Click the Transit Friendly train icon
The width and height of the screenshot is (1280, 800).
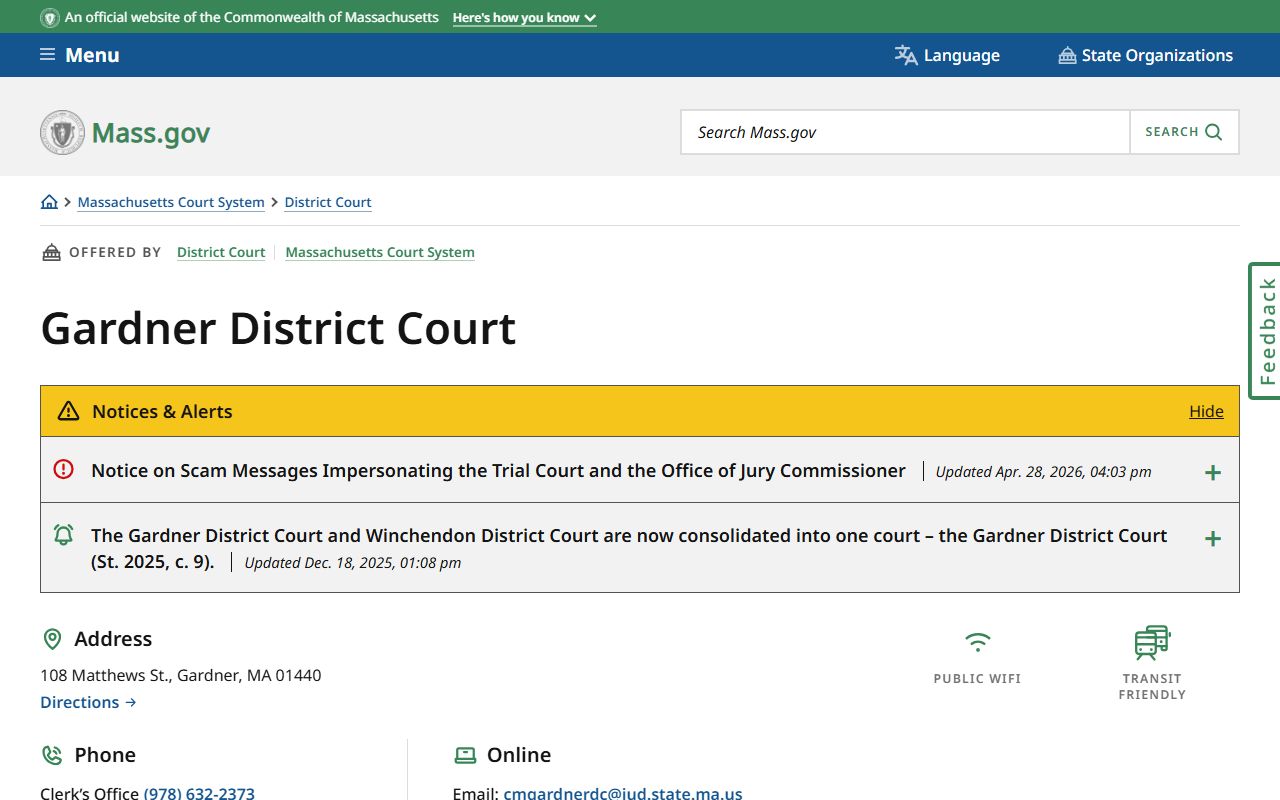pyautogui.click(x=1152, y=642)
